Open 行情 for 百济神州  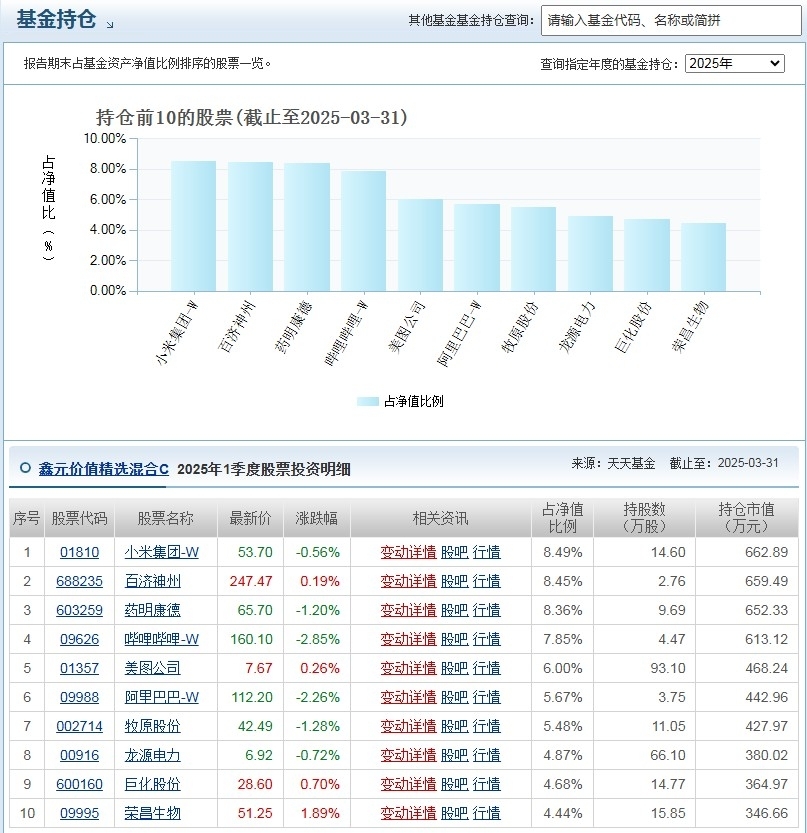coord(487,582)
